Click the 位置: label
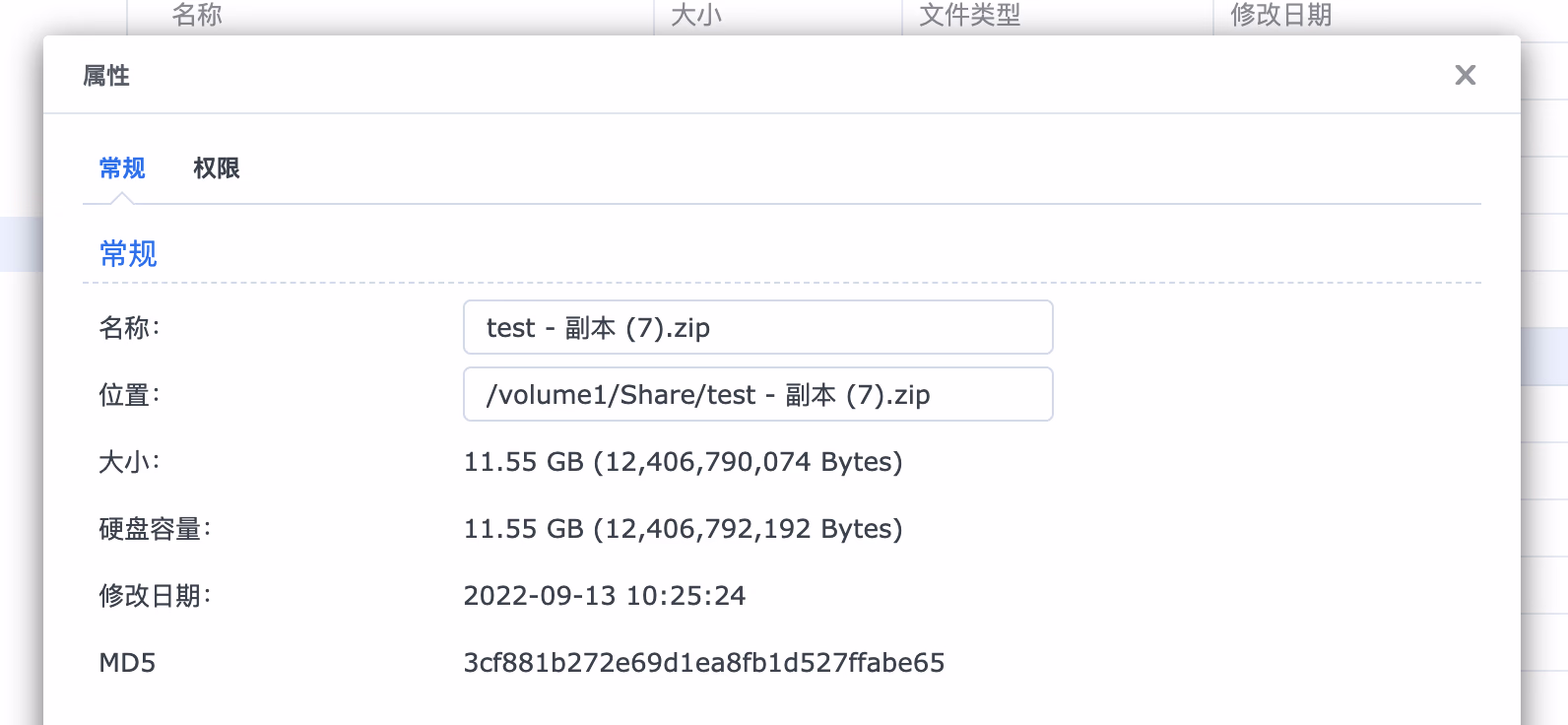The image size is (1568, 725). (x=129, y=394)
